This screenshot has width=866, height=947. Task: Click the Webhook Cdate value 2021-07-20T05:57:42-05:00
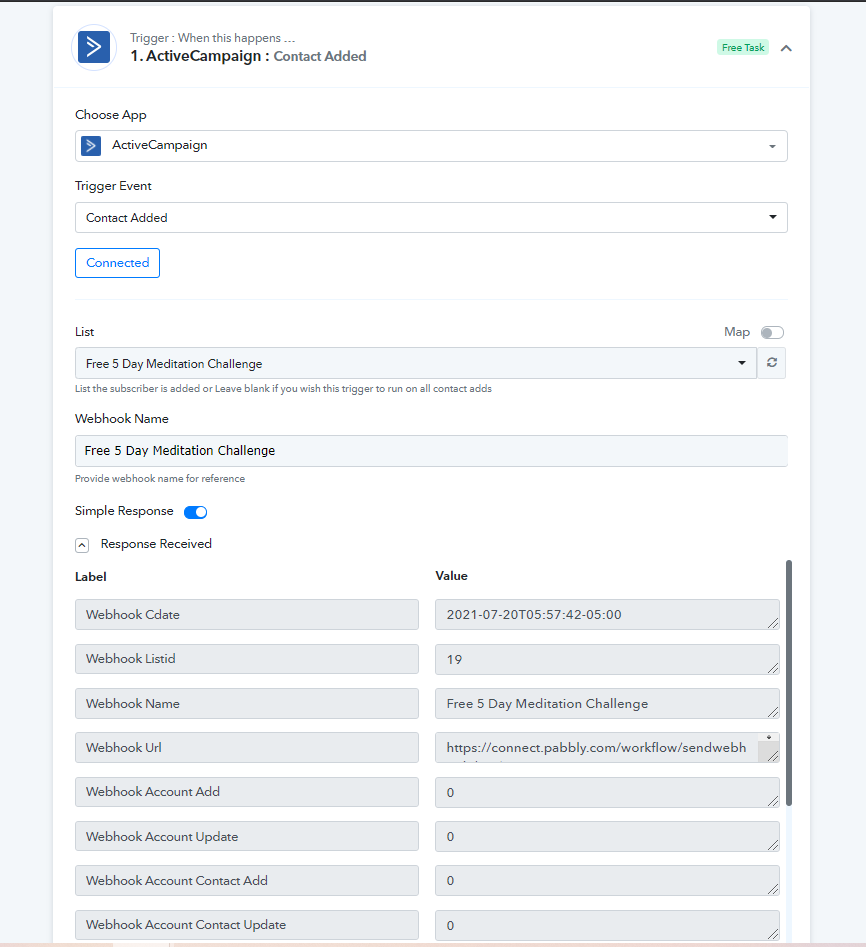(x=607, y=614)
